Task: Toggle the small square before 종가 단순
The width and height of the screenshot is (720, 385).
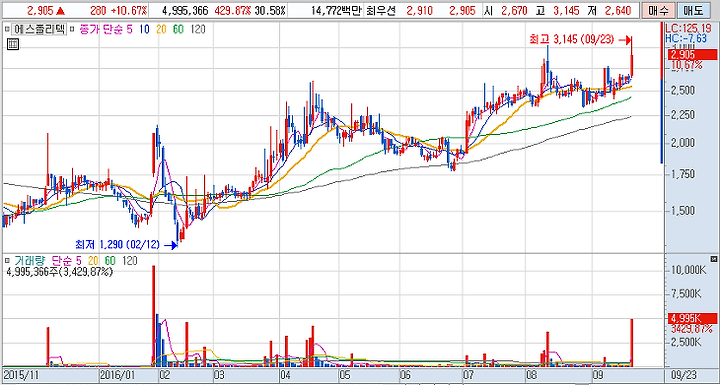Action: 73,30
